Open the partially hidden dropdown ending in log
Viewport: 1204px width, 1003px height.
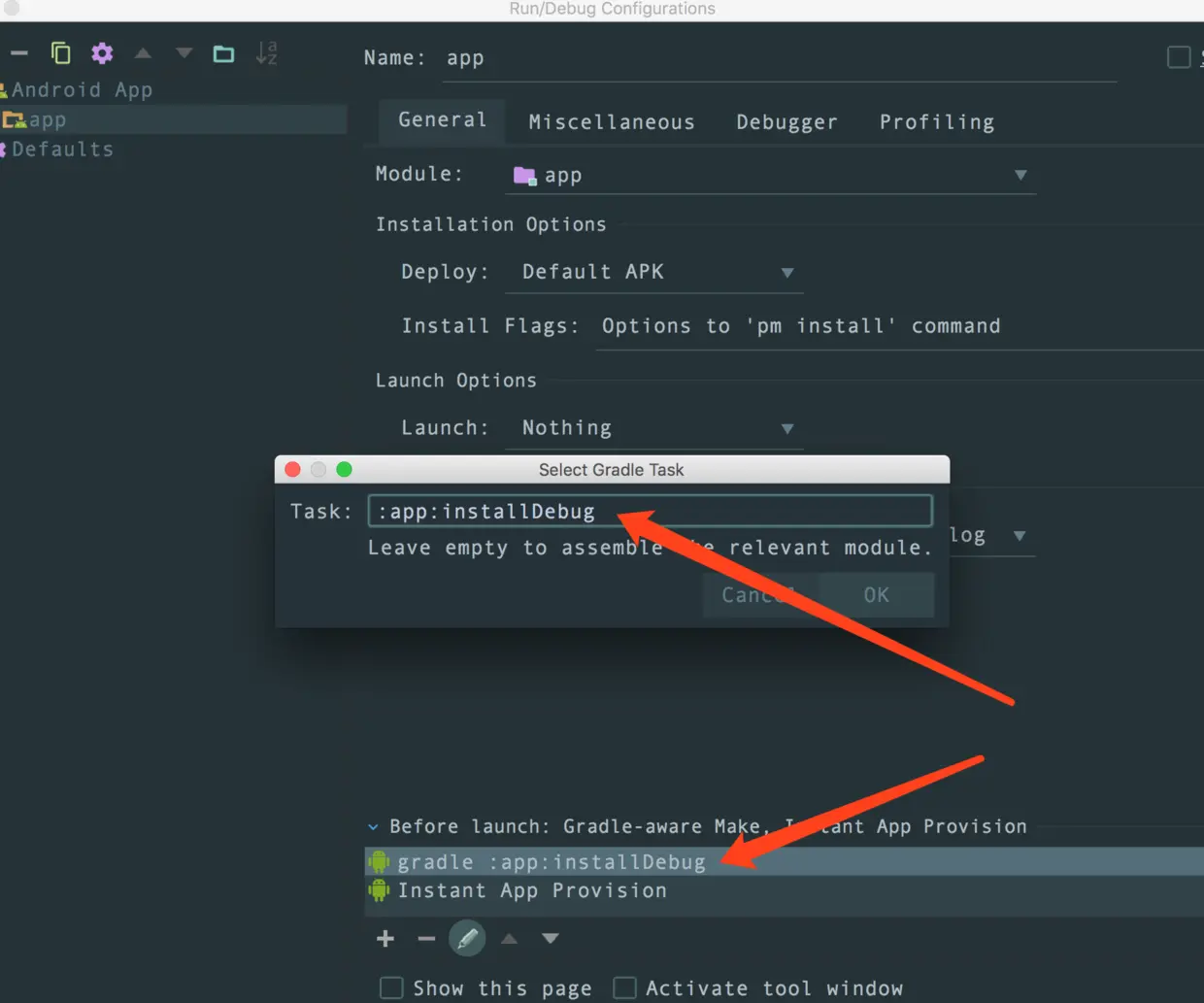pyautogui.click(x=992, y=536)
